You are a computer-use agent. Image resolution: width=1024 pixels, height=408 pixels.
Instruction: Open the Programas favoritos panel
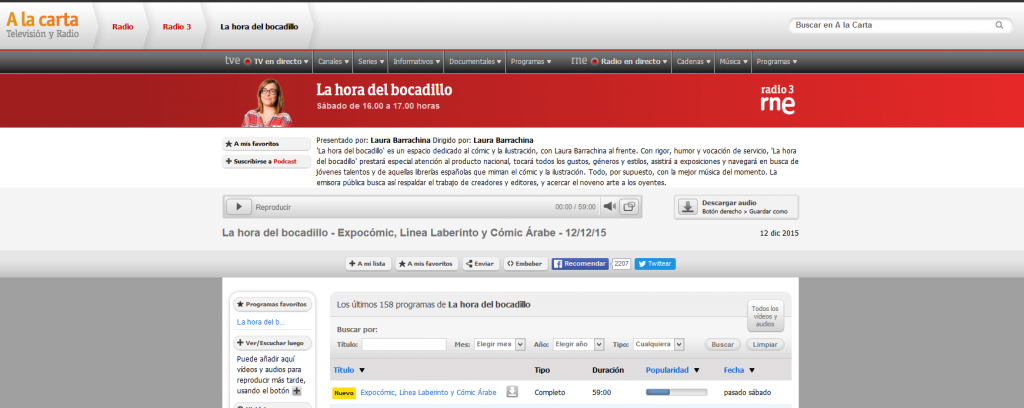click(272, 304)
